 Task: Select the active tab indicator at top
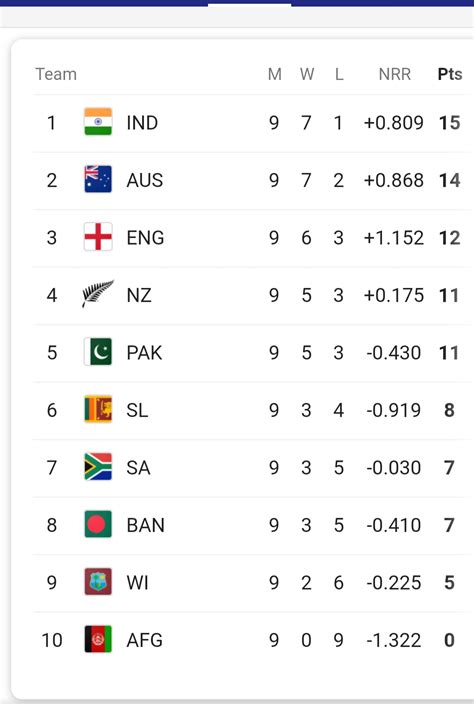click(249, 5)
